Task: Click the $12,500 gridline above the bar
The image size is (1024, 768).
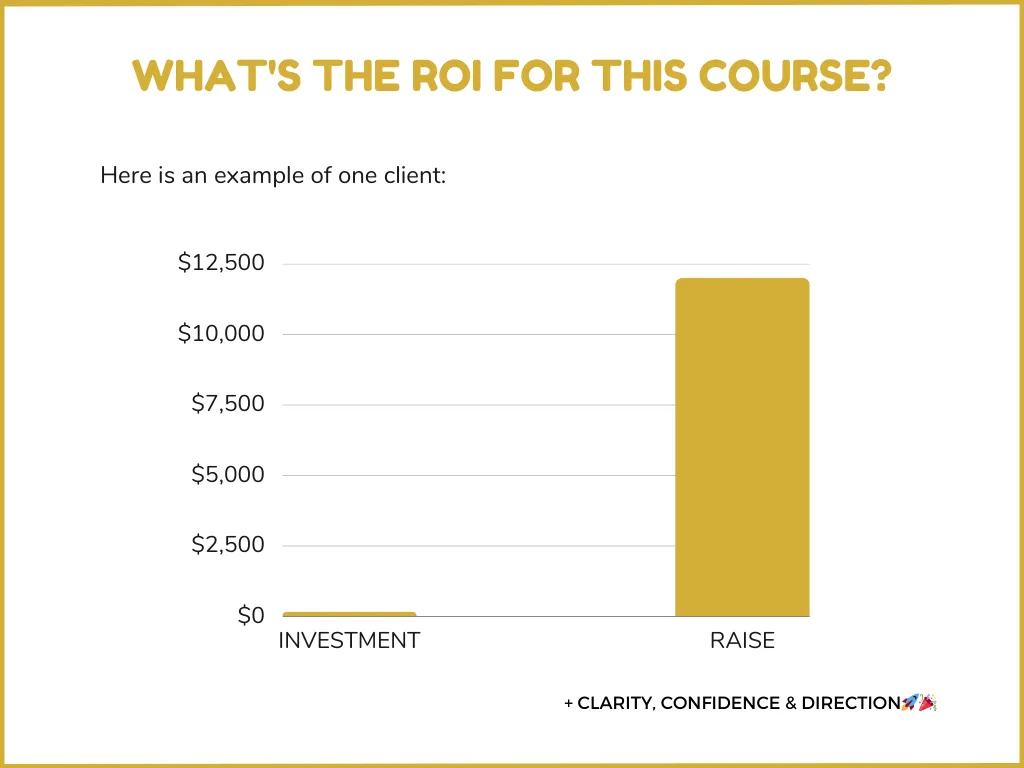Action: tap(546, 264)
